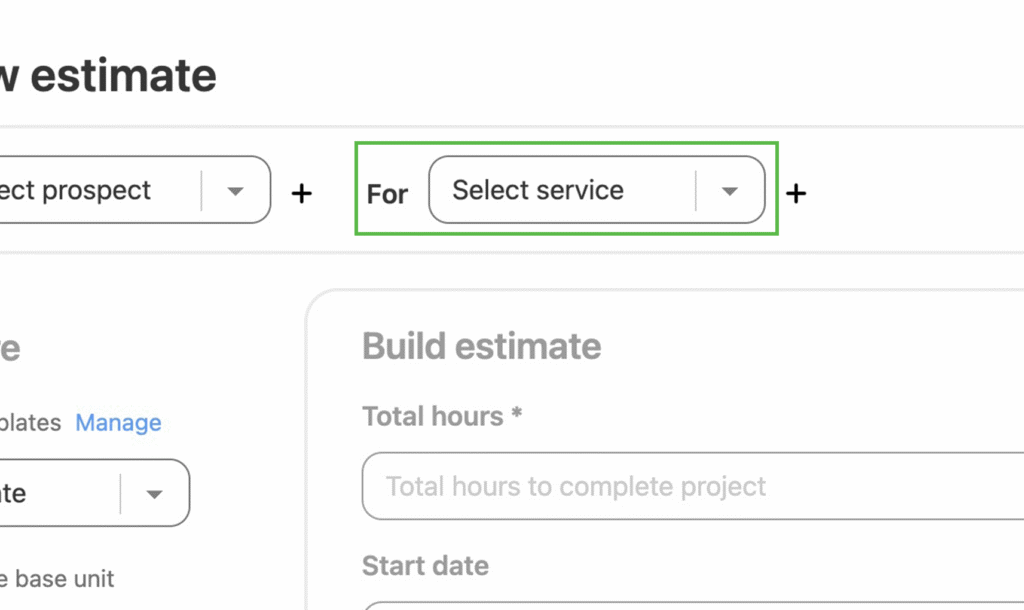Click the required asterisk beside Total hours
The height and width of the screenshot is (610, 1024).
click(517, 415)
